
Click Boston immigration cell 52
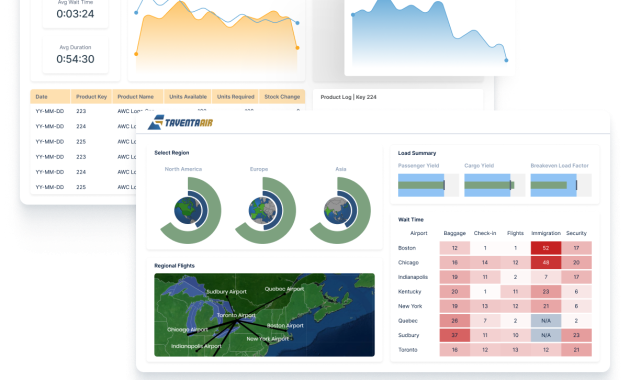tap(546, 248)
